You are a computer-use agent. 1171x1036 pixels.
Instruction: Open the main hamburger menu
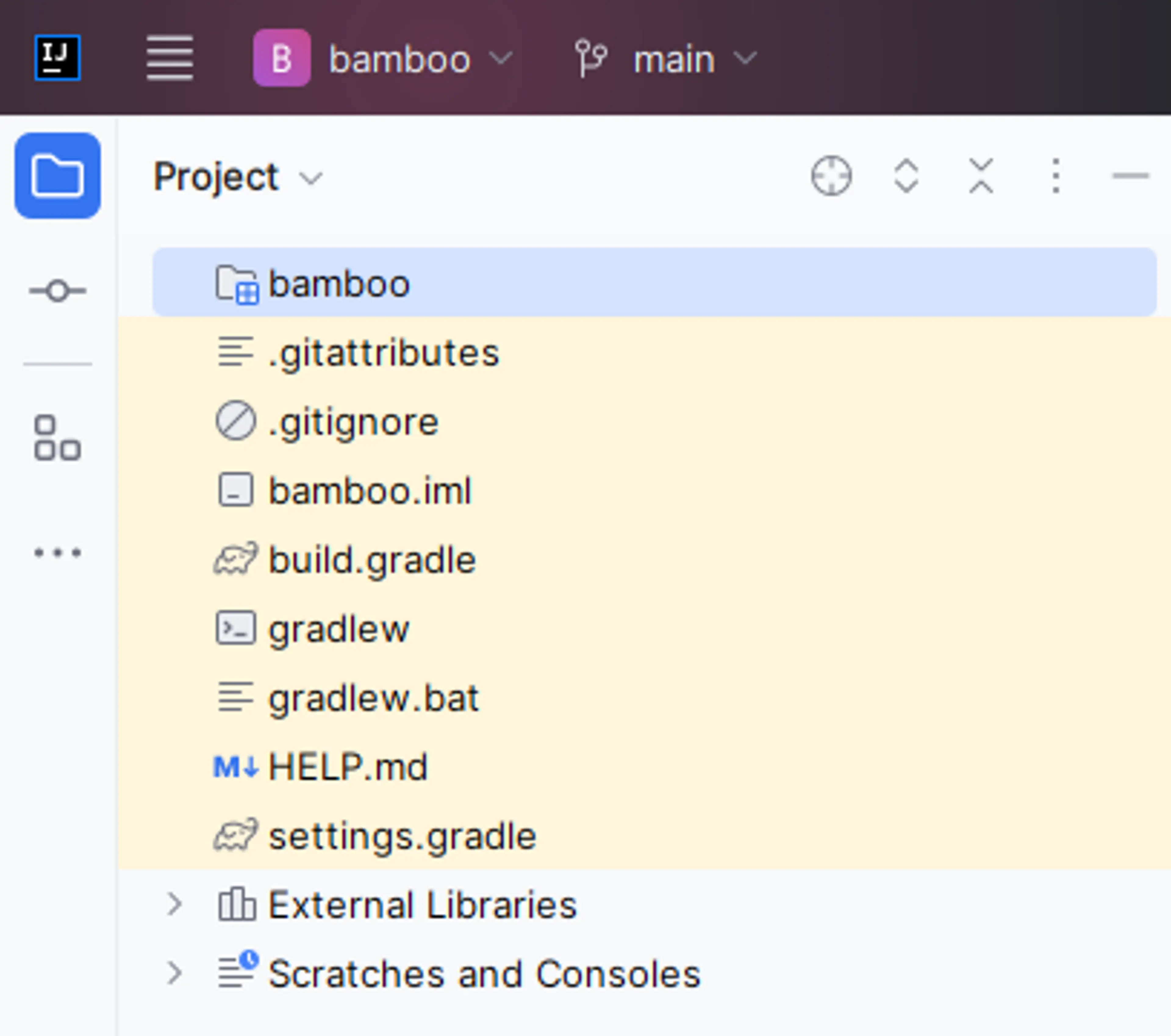(x=170, y=58)
